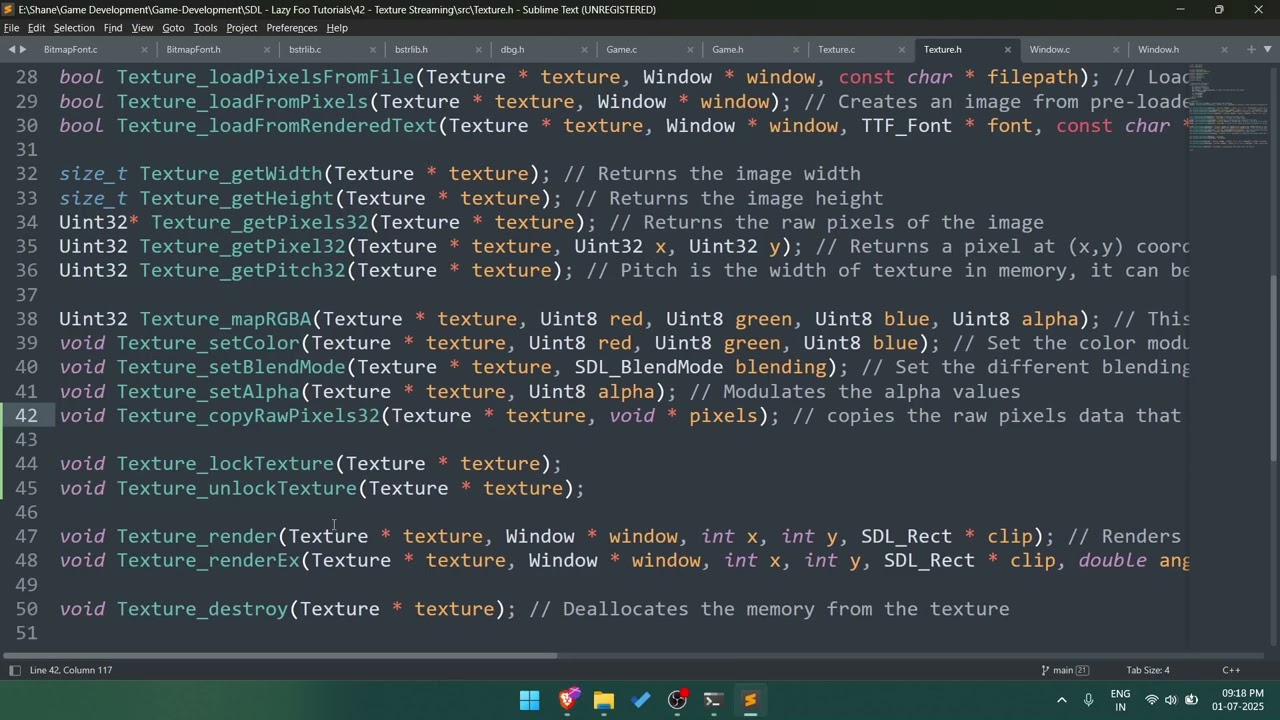Click the git branch main indicator
Image resolution: width=1280 pixels, height=720 pixels.
(x=1064, y=670)
